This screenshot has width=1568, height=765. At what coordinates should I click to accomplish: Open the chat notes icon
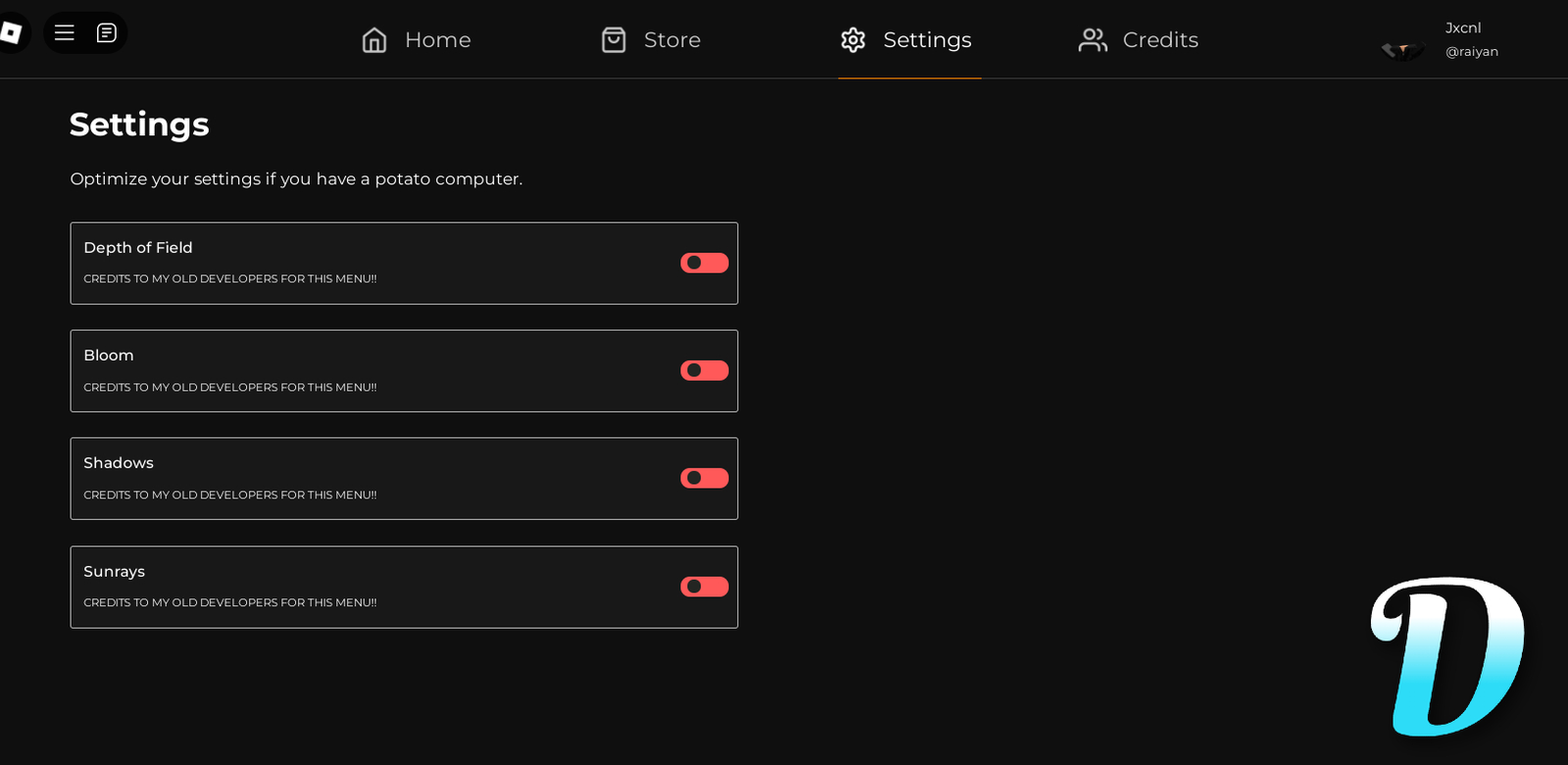pos(107,33)
